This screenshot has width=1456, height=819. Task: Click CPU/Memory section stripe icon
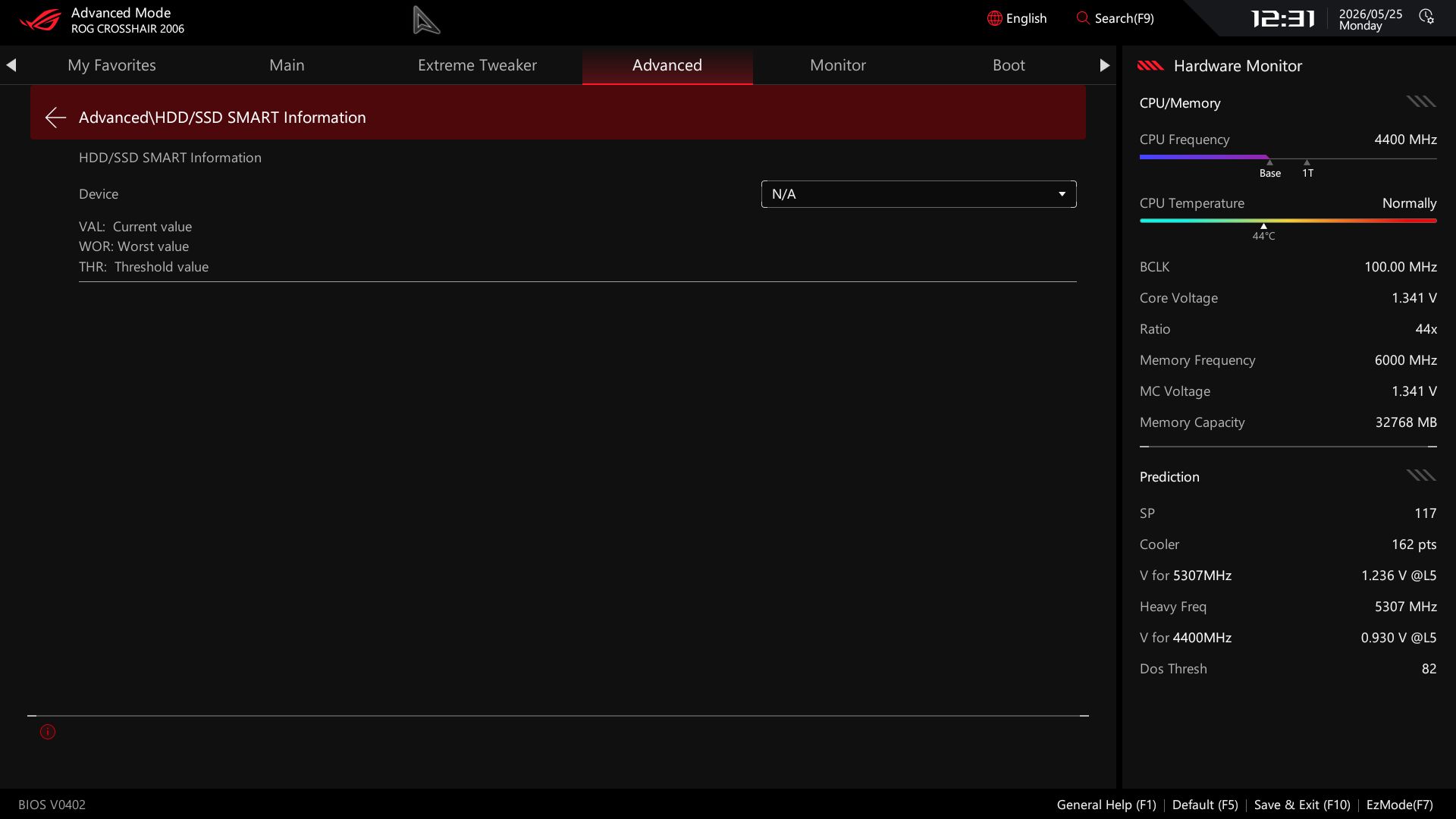(1421, 102)
